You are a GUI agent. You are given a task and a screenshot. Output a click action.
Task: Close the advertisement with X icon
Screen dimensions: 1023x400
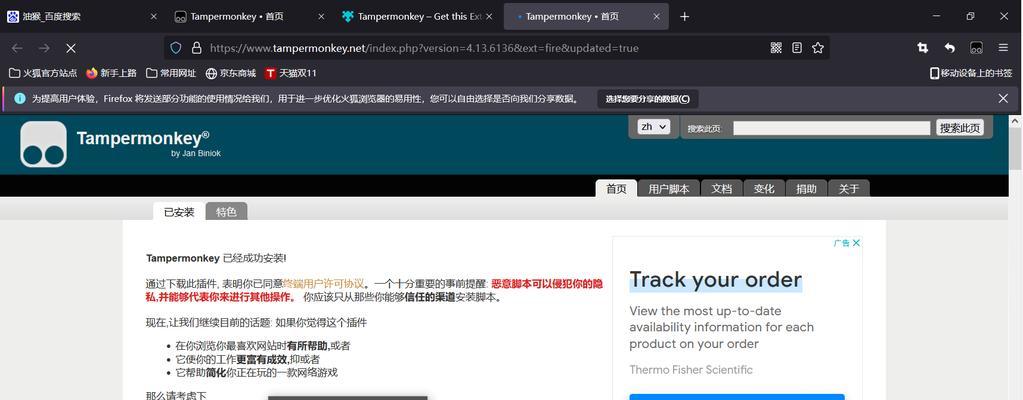coord(857,243)
